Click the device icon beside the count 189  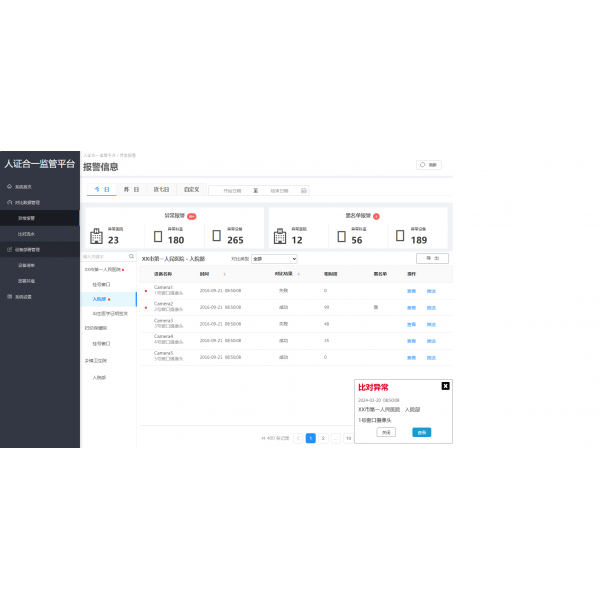400,235
